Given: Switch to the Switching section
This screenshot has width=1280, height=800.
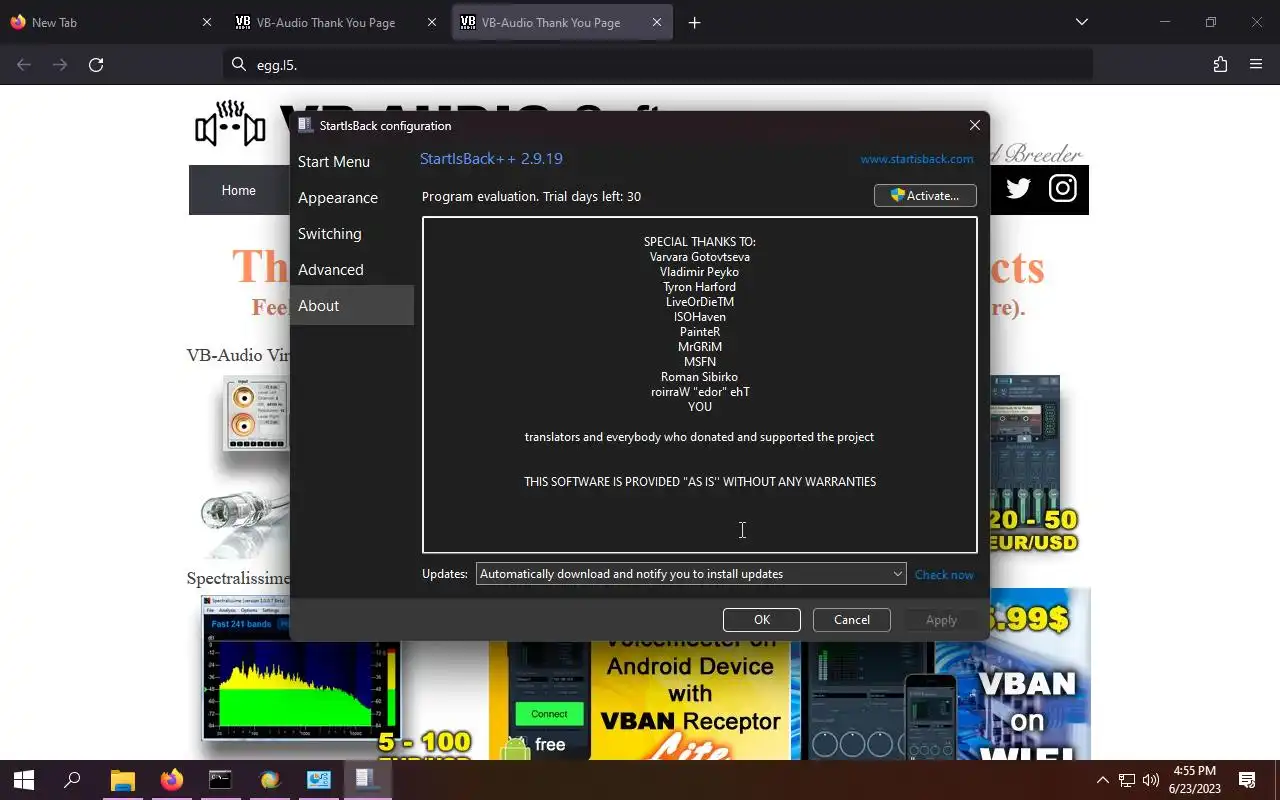Looking at the screenshot, I should tap(330, 234).
